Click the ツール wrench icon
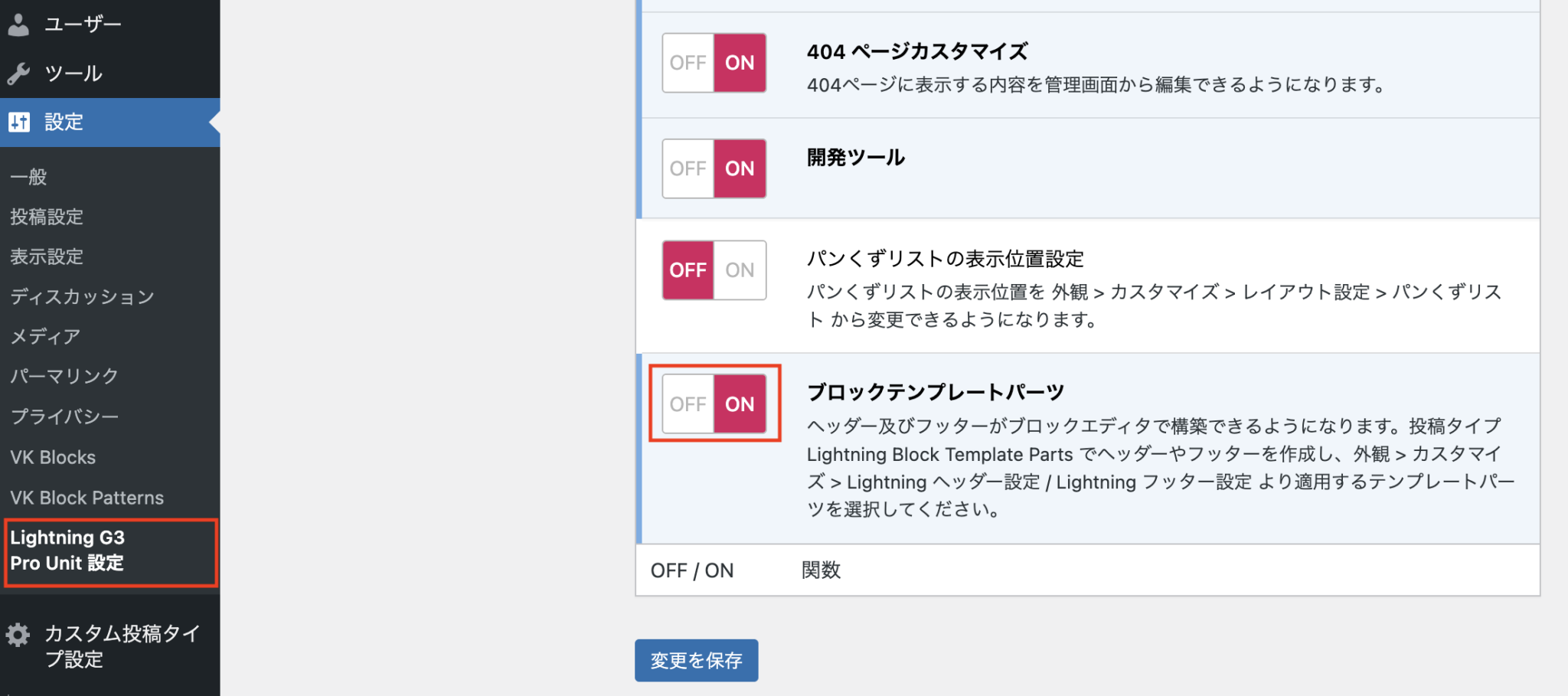1568x696 pixels. point(18,74)
